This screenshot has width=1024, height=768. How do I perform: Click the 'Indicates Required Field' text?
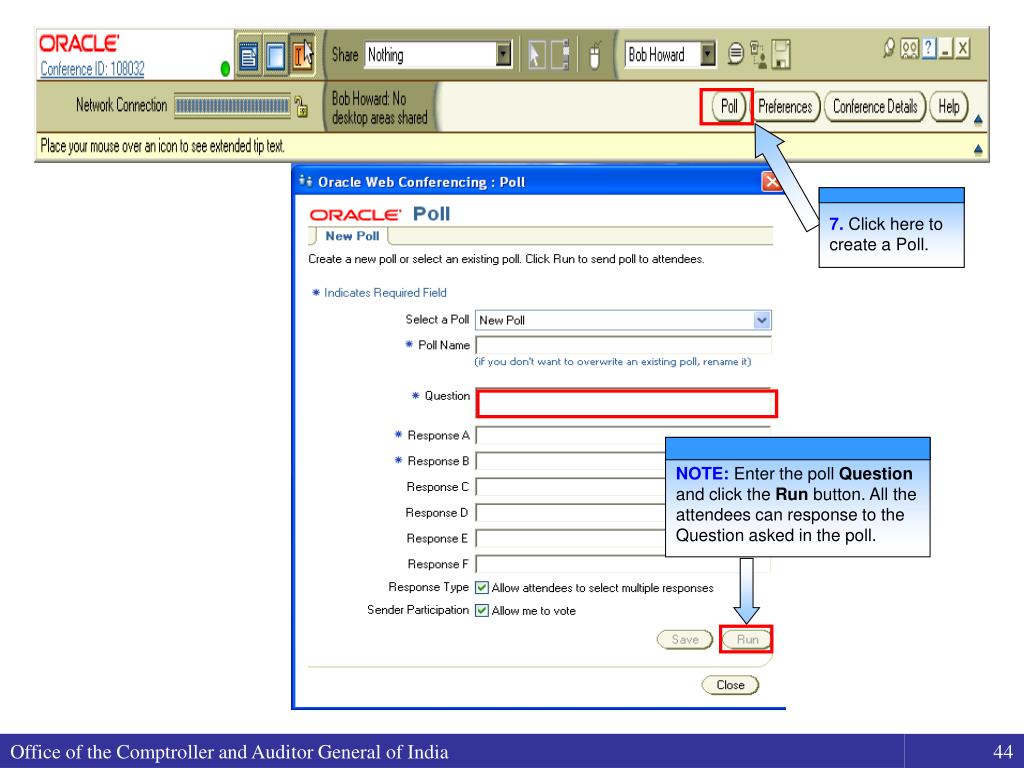(x=385, y=293)
